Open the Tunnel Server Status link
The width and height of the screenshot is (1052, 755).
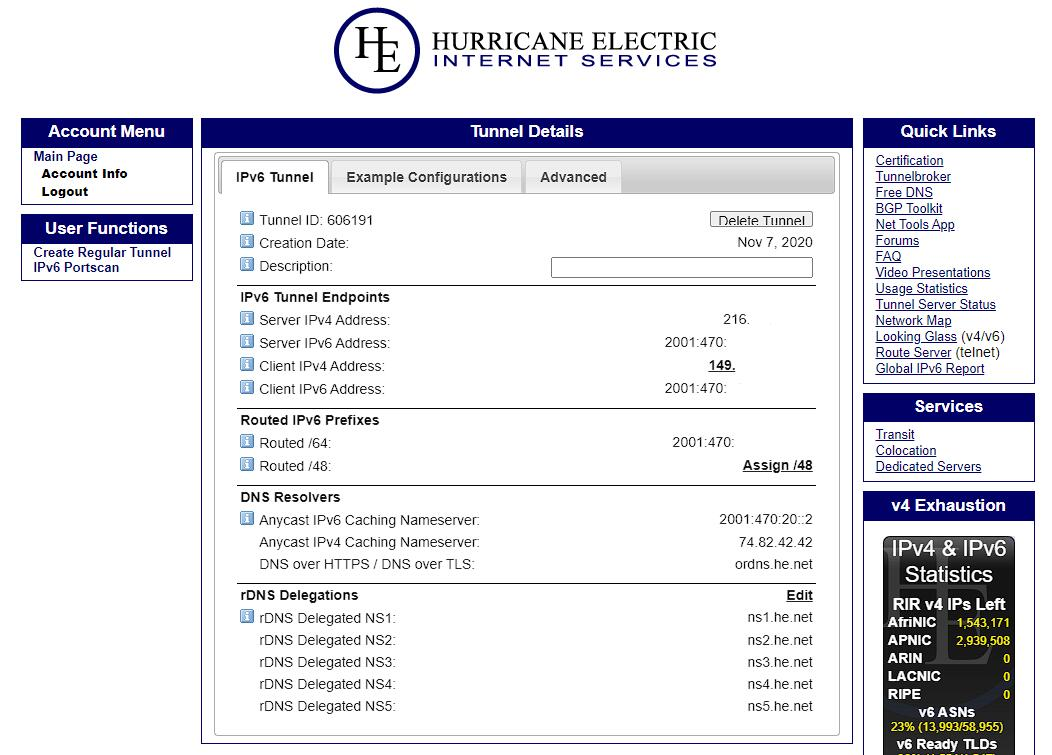click(935, 305)
